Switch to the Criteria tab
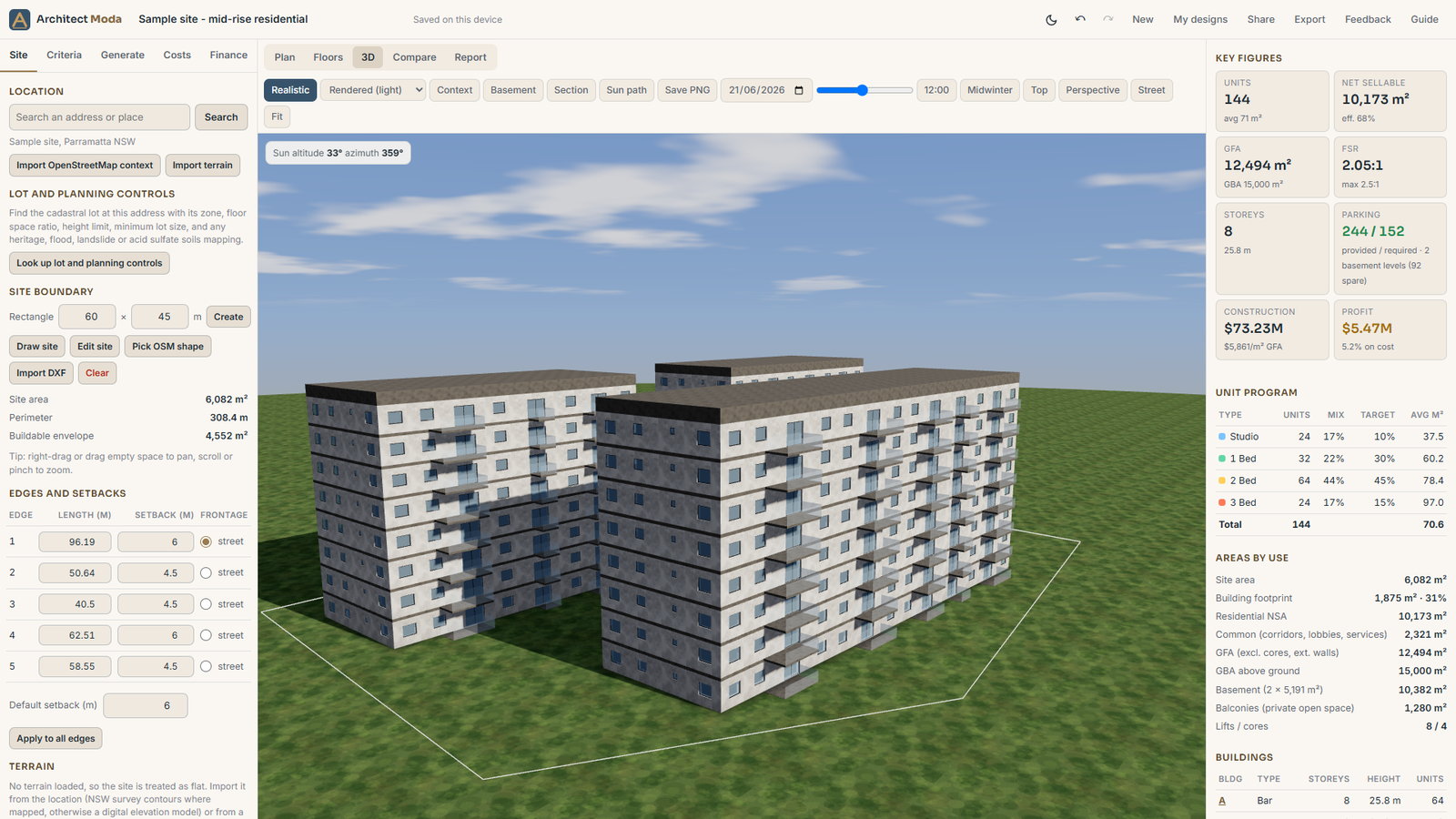This screenshot has height=819, width=1456. [x=64, y=55]
